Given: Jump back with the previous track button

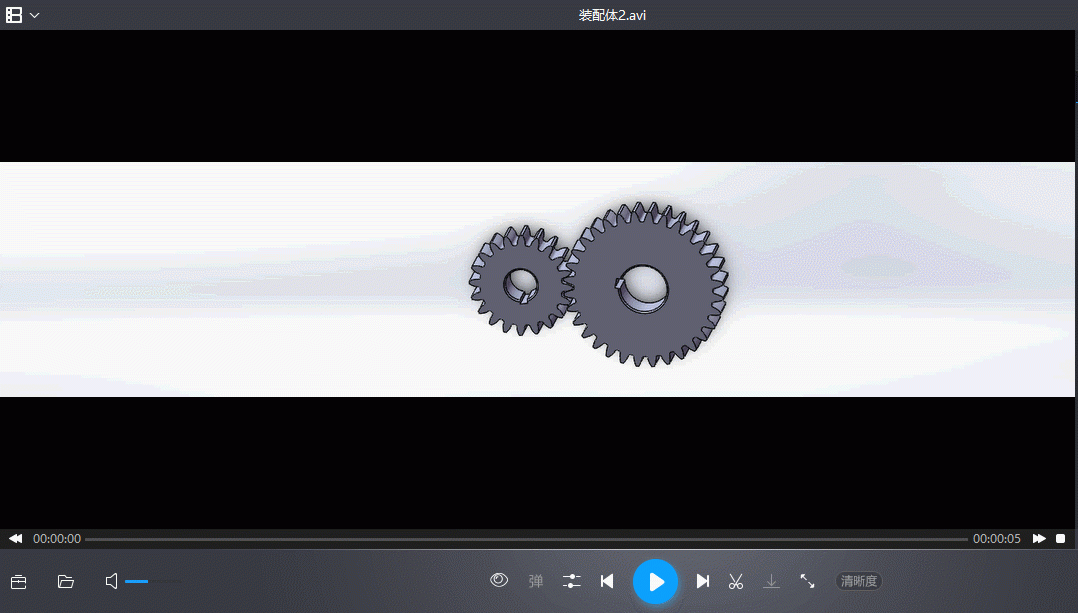Looking at the screenshot, I should (607, 581).
